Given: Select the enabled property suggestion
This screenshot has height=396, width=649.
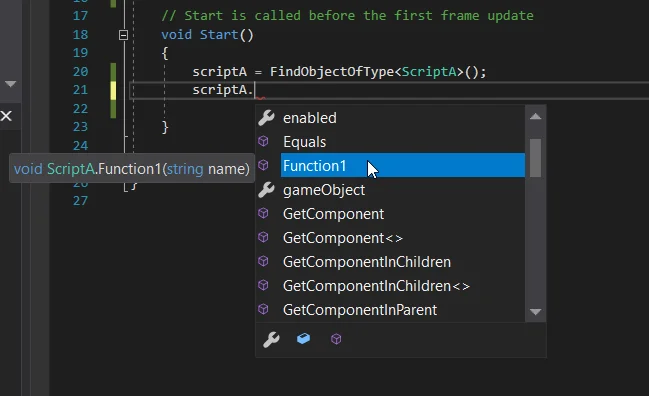Looking at the screenshot, I should [x=391, y=118].
